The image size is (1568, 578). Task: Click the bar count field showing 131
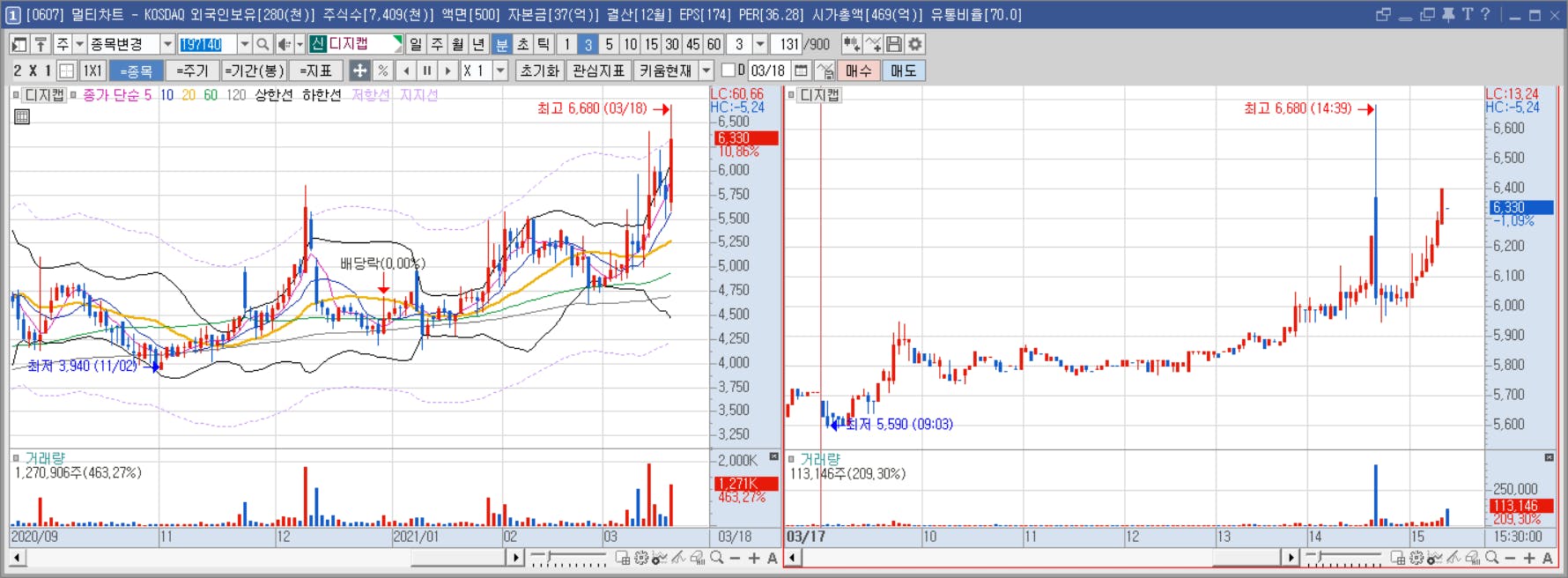pos(788,44)
